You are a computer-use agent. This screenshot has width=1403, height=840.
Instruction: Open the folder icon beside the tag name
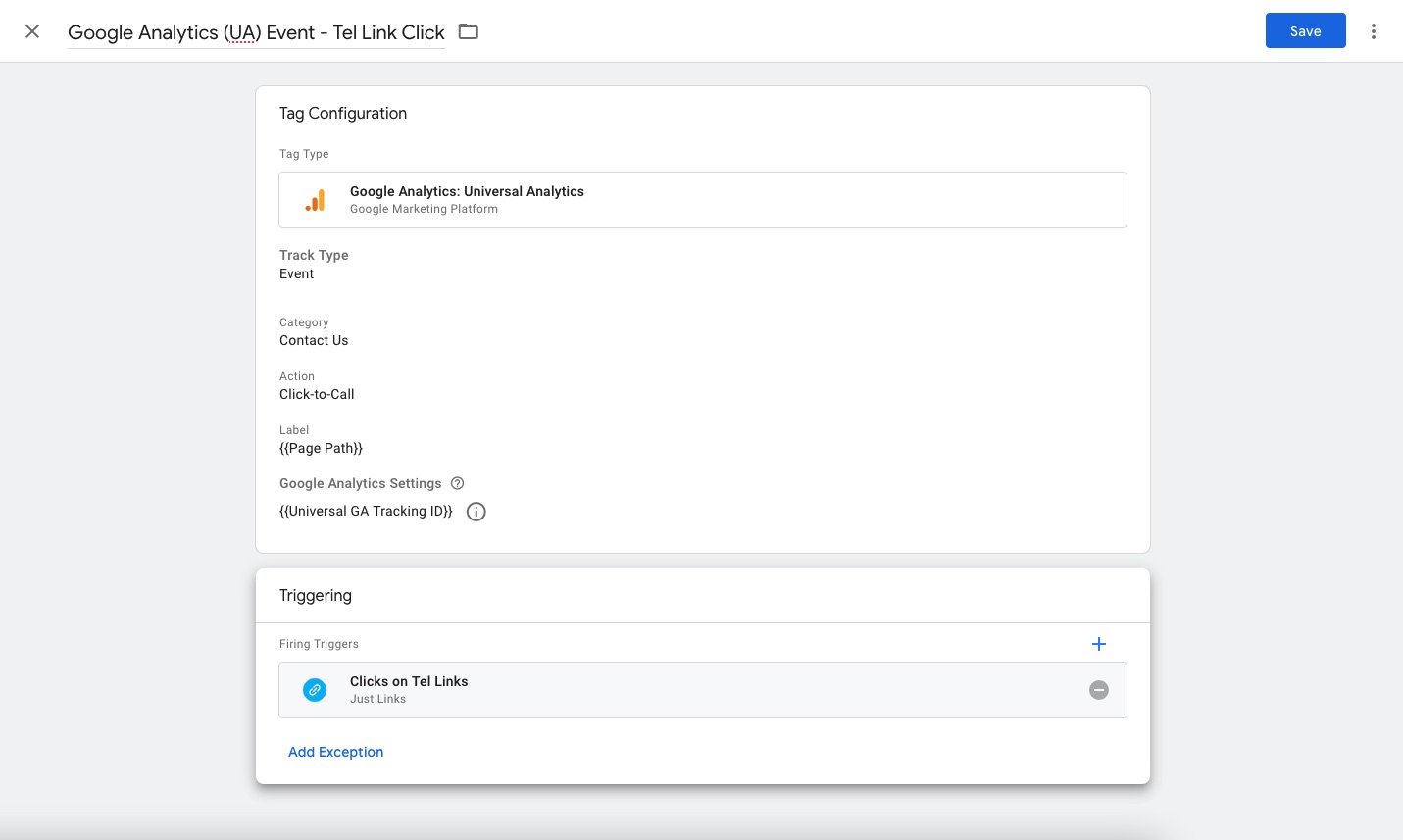pos(469,31)
